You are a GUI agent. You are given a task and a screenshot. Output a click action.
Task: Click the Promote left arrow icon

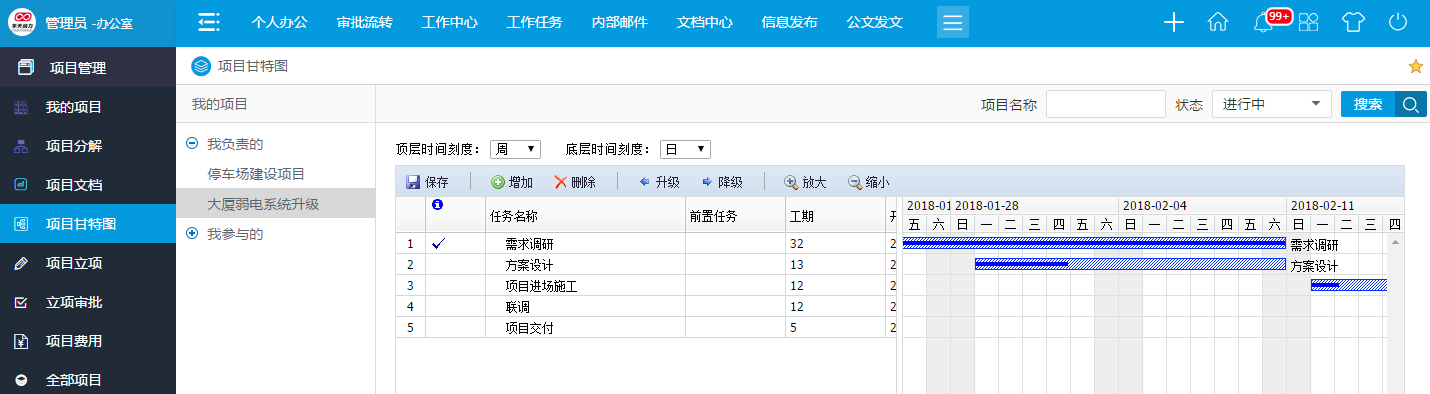(x=644, y=182)
